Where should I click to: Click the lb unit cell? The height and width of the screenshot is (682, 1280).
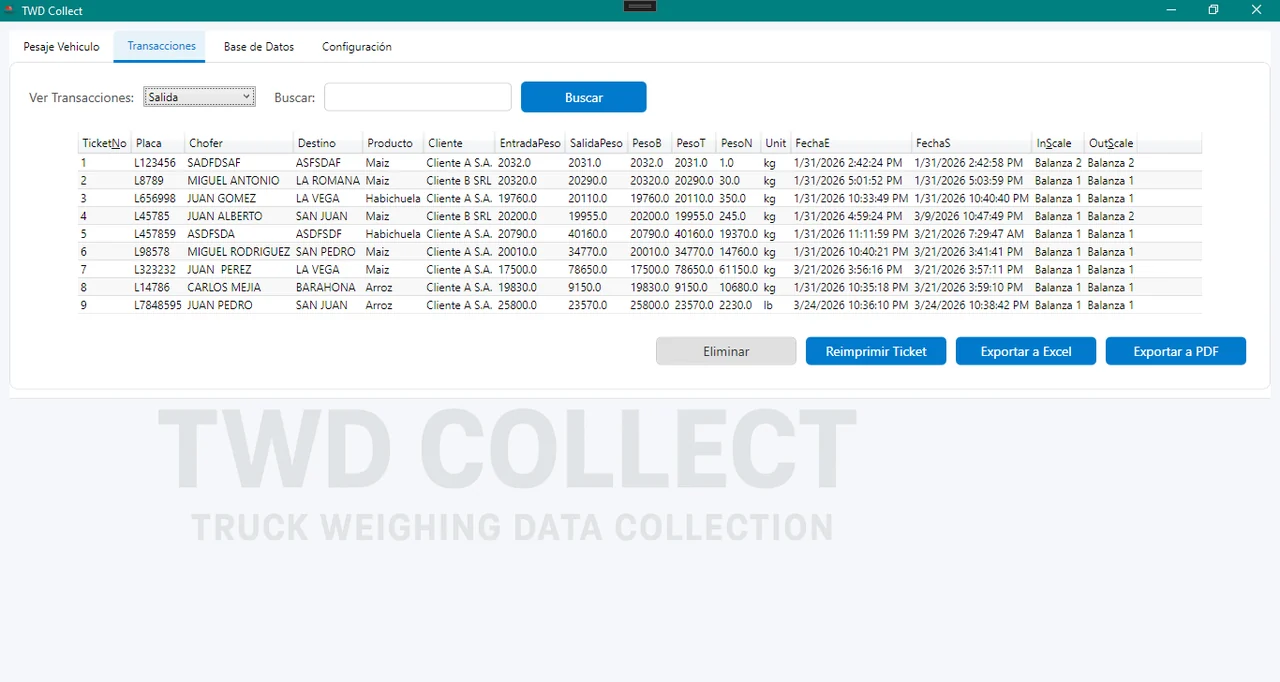coord(769,305)
